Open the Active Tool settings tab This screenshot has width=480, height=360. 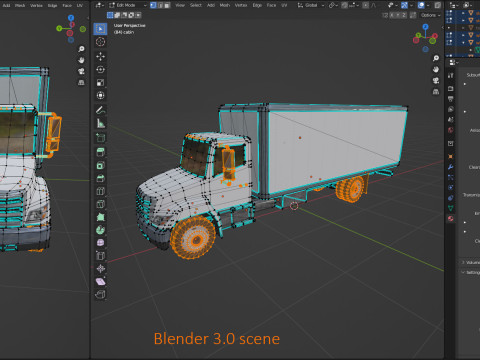(451, 75)
